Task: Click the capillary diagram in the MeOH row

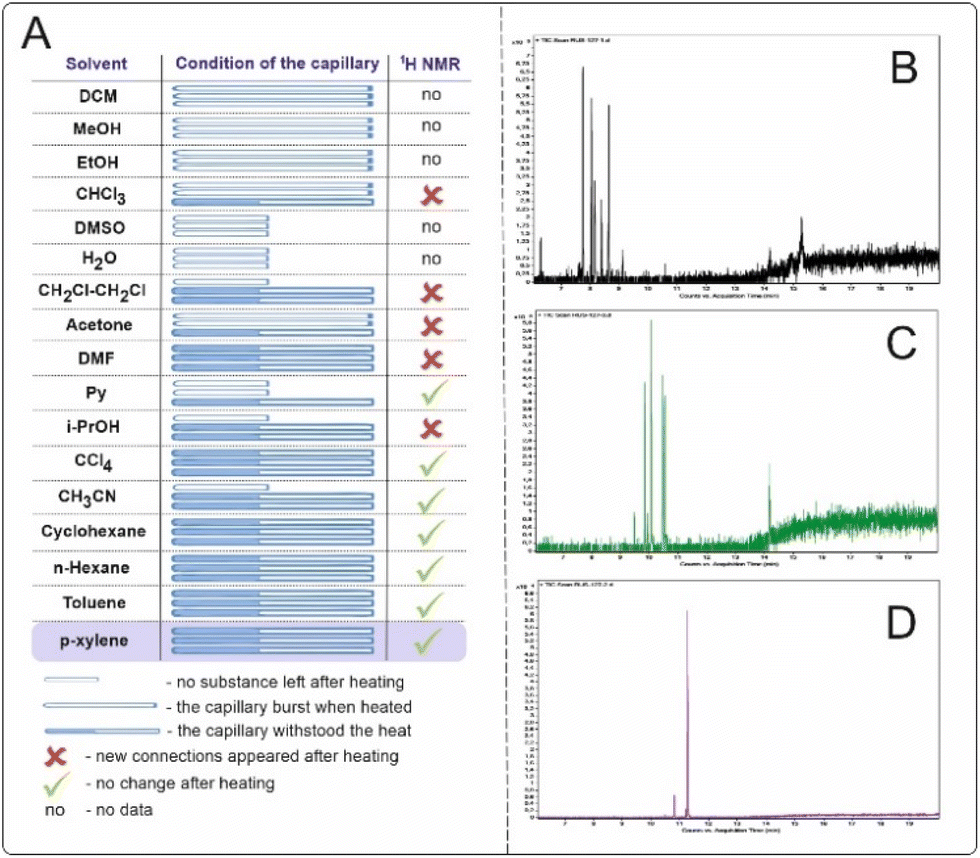Action: tap(273, 128)
